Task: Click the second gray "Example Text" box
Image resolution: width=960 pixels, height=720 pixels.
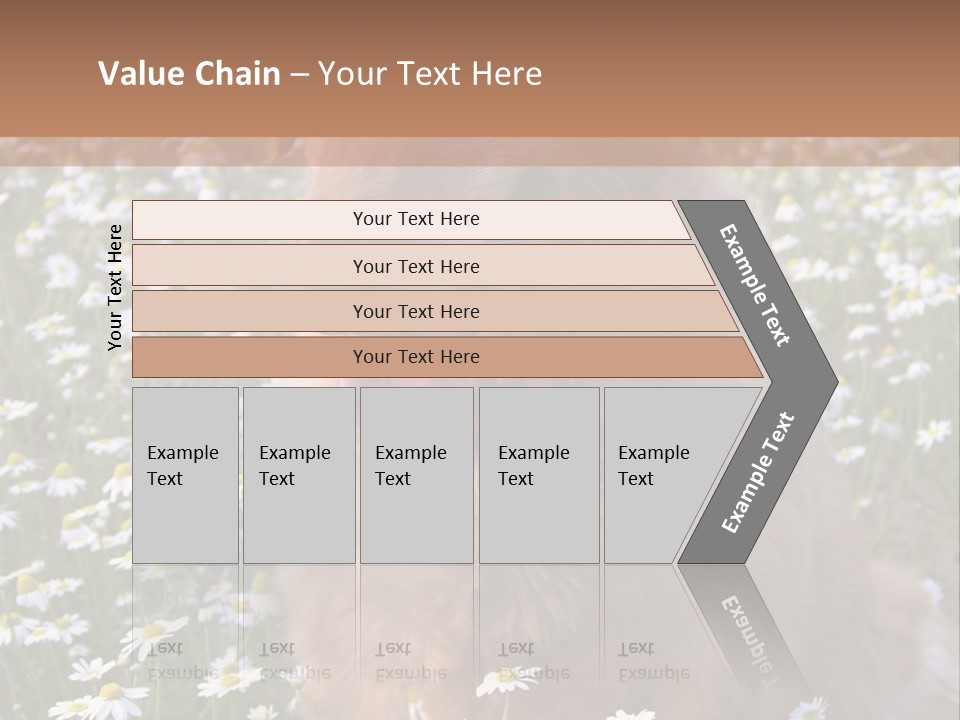Action: (298, 475)
